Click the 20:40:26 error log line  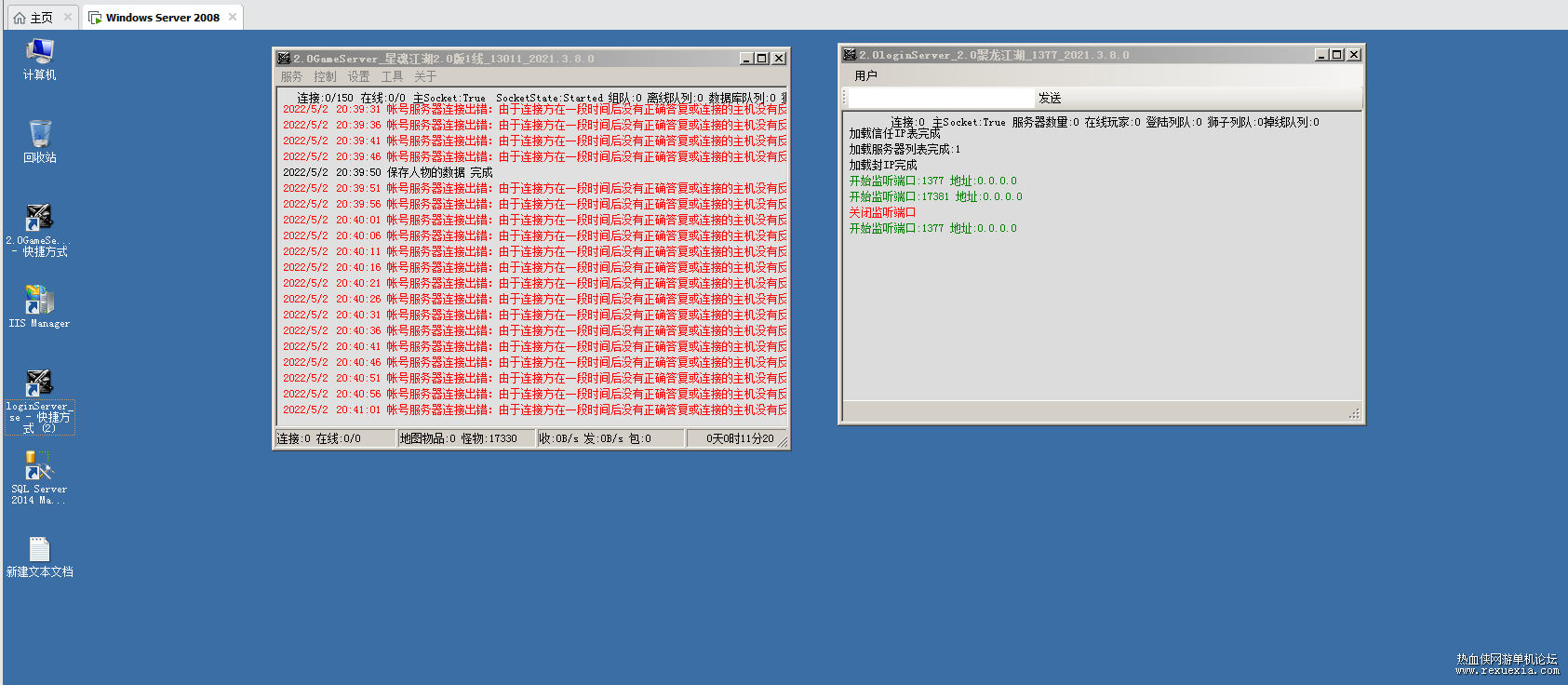click(534, 299)
